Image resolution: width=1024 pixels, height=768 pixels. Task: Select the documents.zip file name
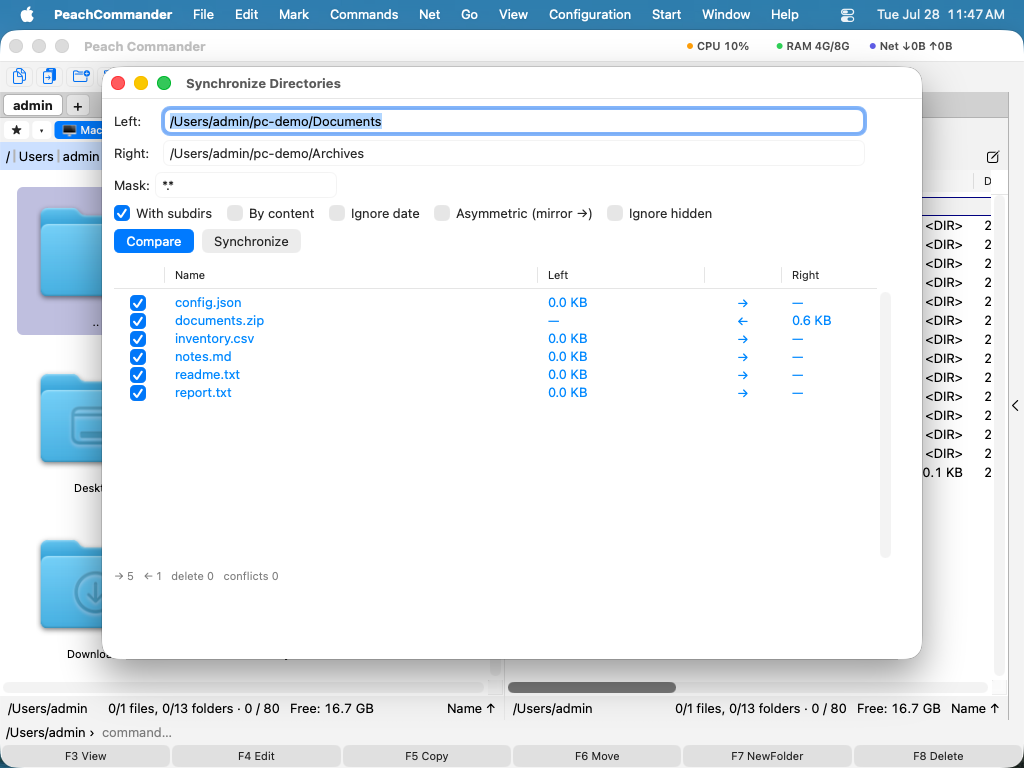(219, 321)
